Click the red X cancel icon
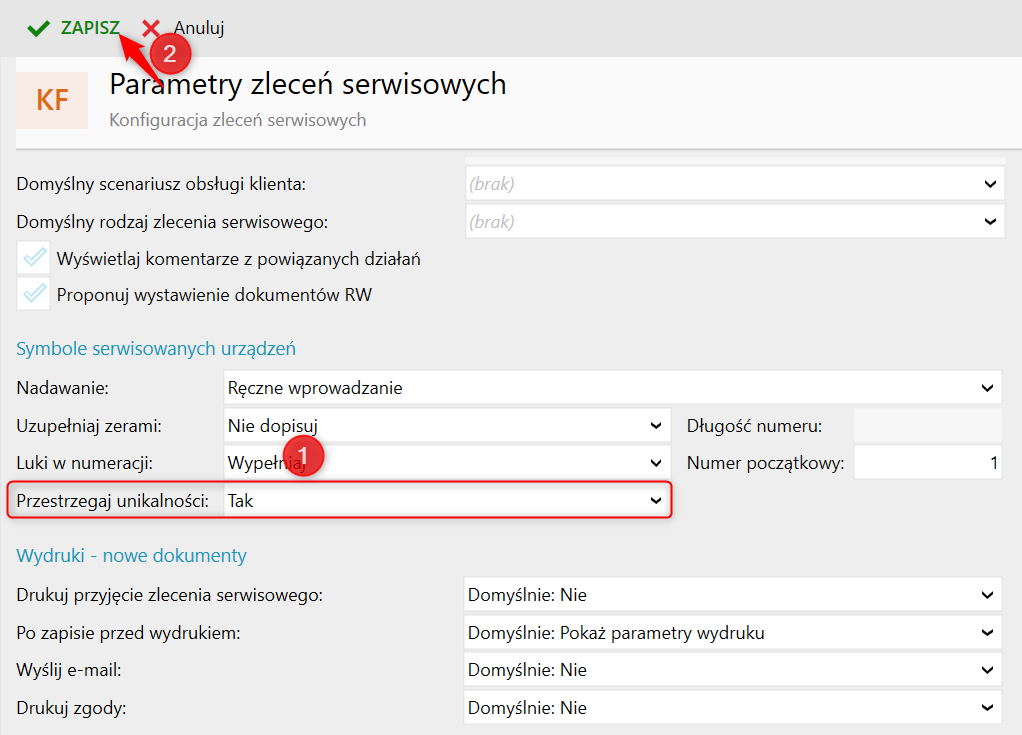The height and width of the screenshot is (735, 1022). [151, 28]
